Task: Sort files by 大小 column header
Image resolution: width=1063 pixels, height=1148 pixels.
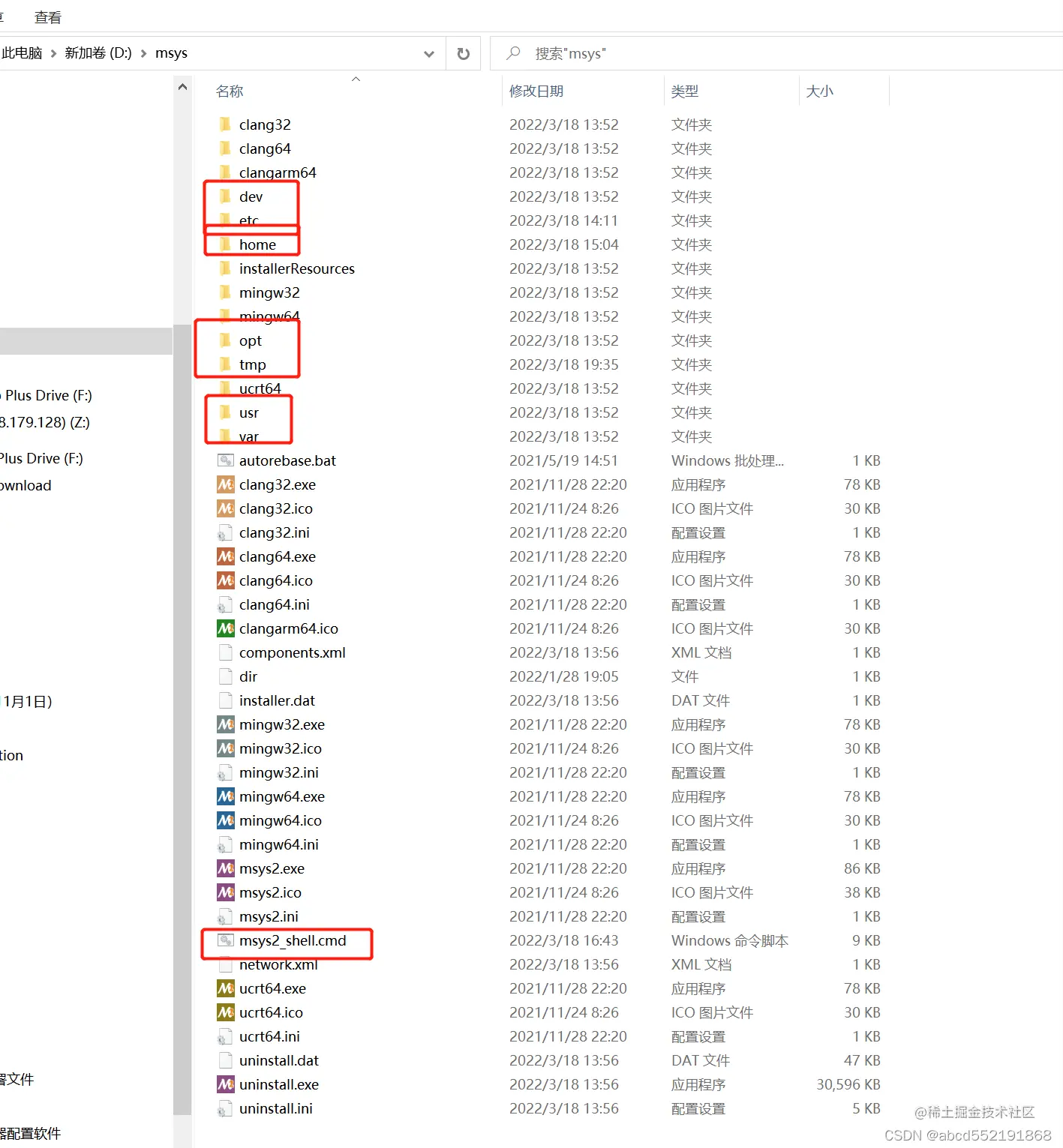Action: (819, 91)
